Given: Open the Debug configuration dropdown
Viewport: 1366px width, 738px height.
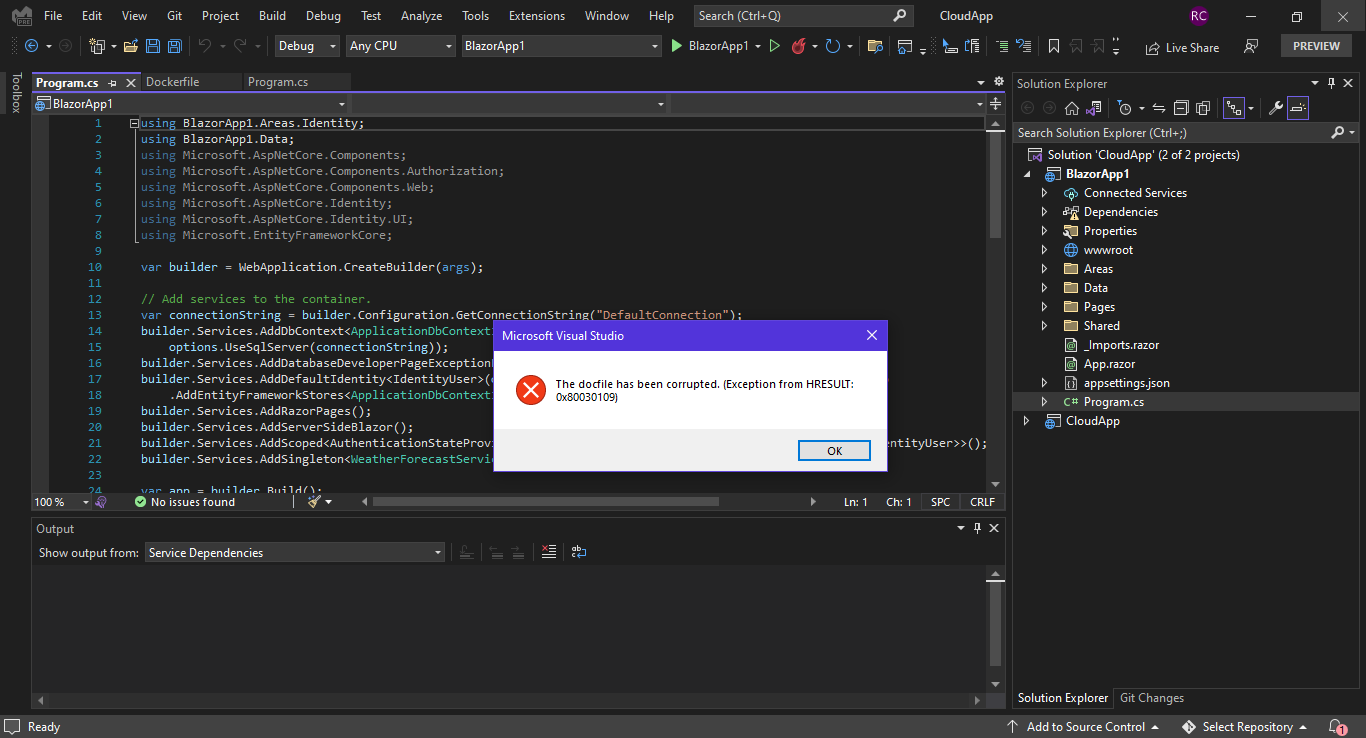Looking at the screenshot, I should [305, 46].
